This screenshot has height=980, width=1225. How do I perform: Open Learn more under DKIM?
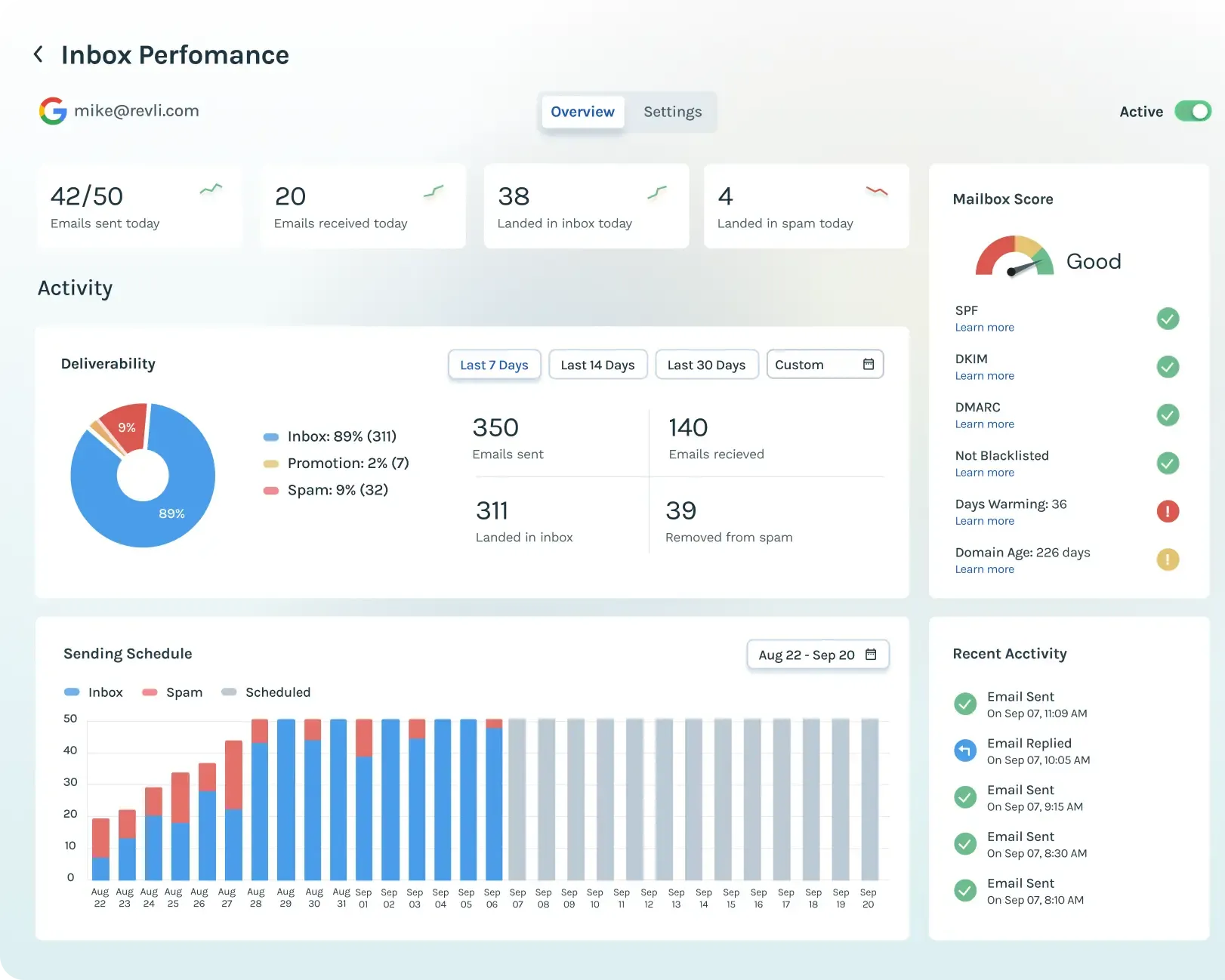984,376
